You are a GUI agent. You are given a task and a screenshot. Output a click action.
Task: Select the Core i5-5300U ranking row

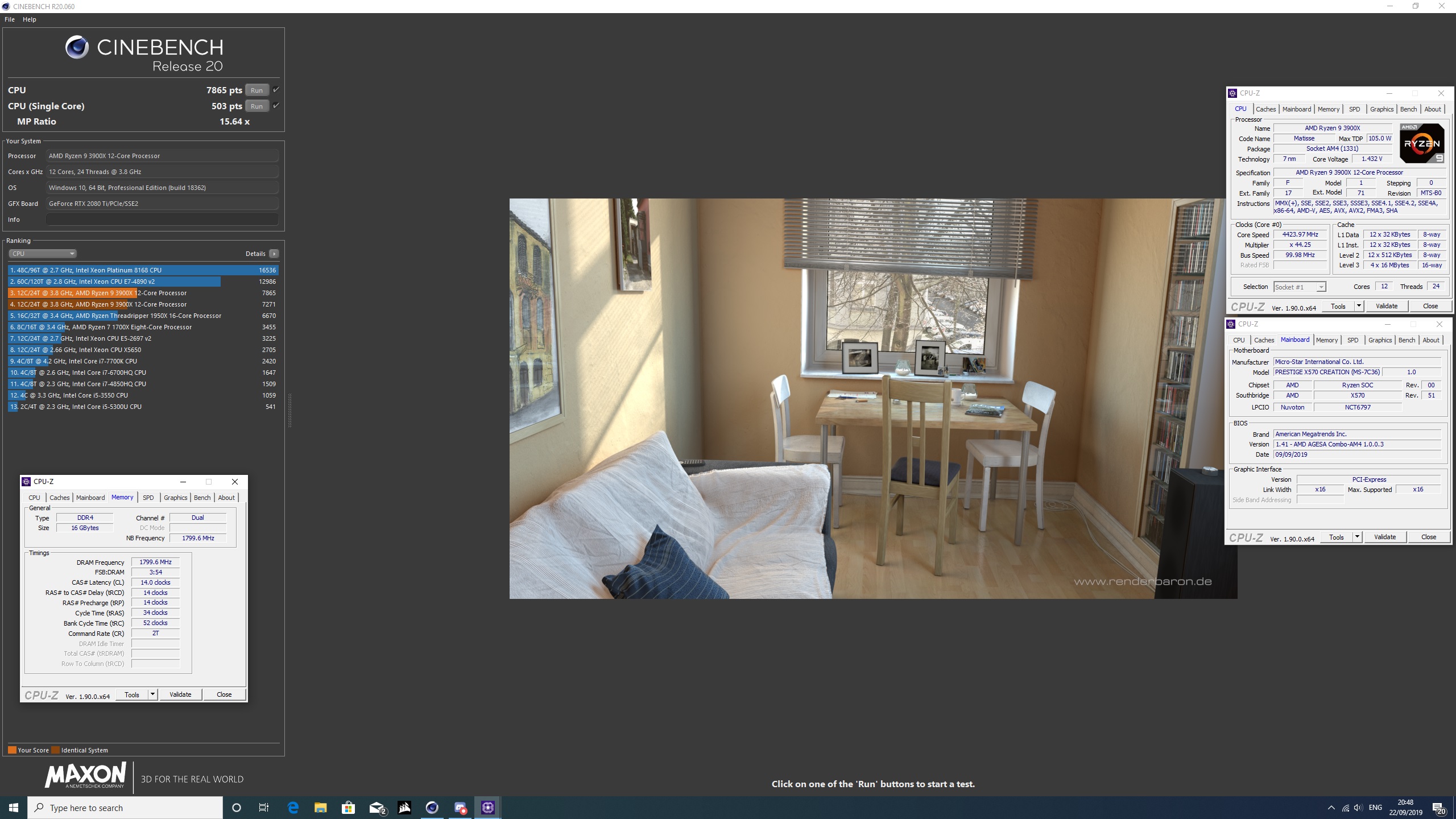(143, 407)
